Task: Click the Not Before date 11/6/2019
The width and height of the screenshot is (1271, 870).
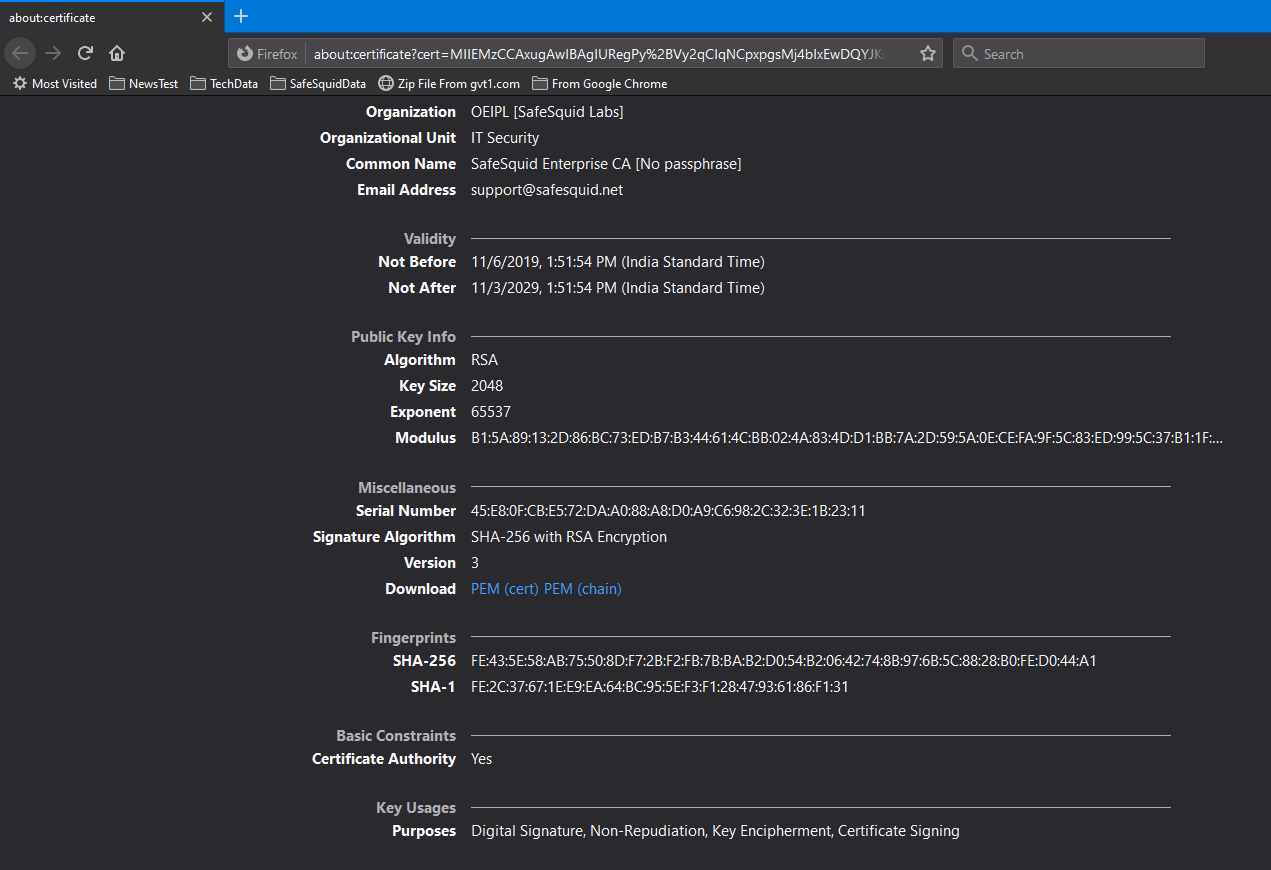Action: (618, 262)
